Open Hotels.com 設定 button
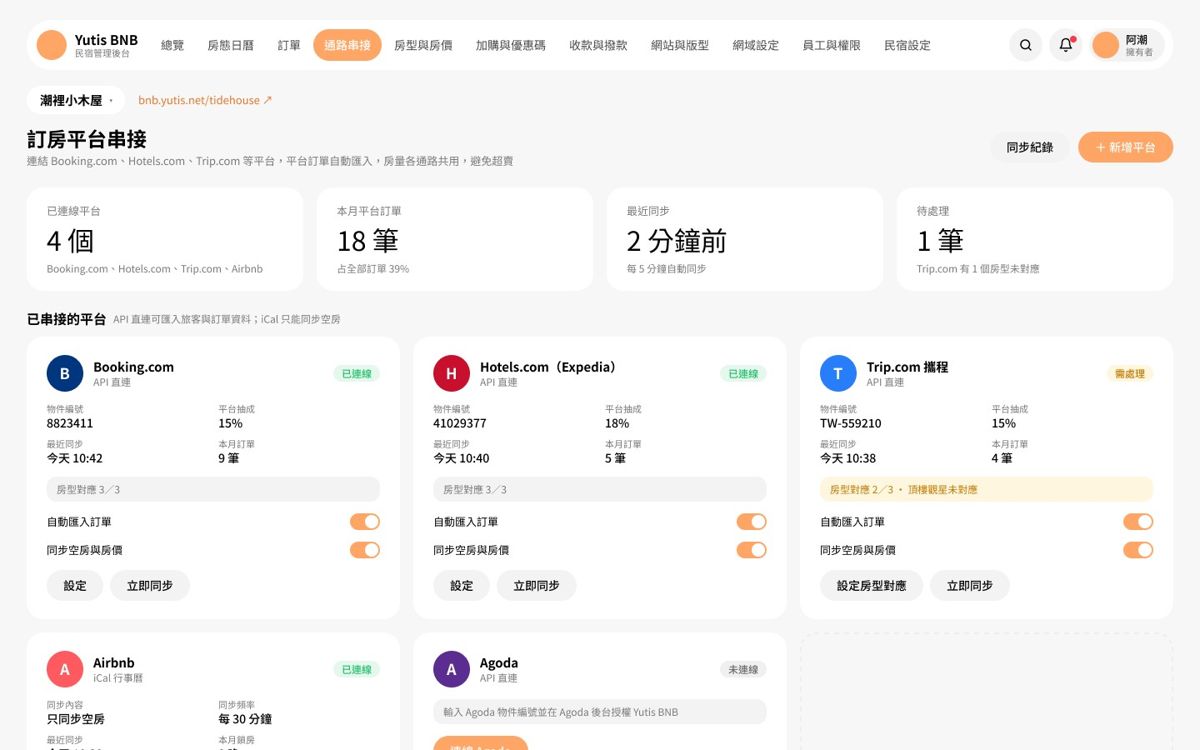 coord(461,586)
